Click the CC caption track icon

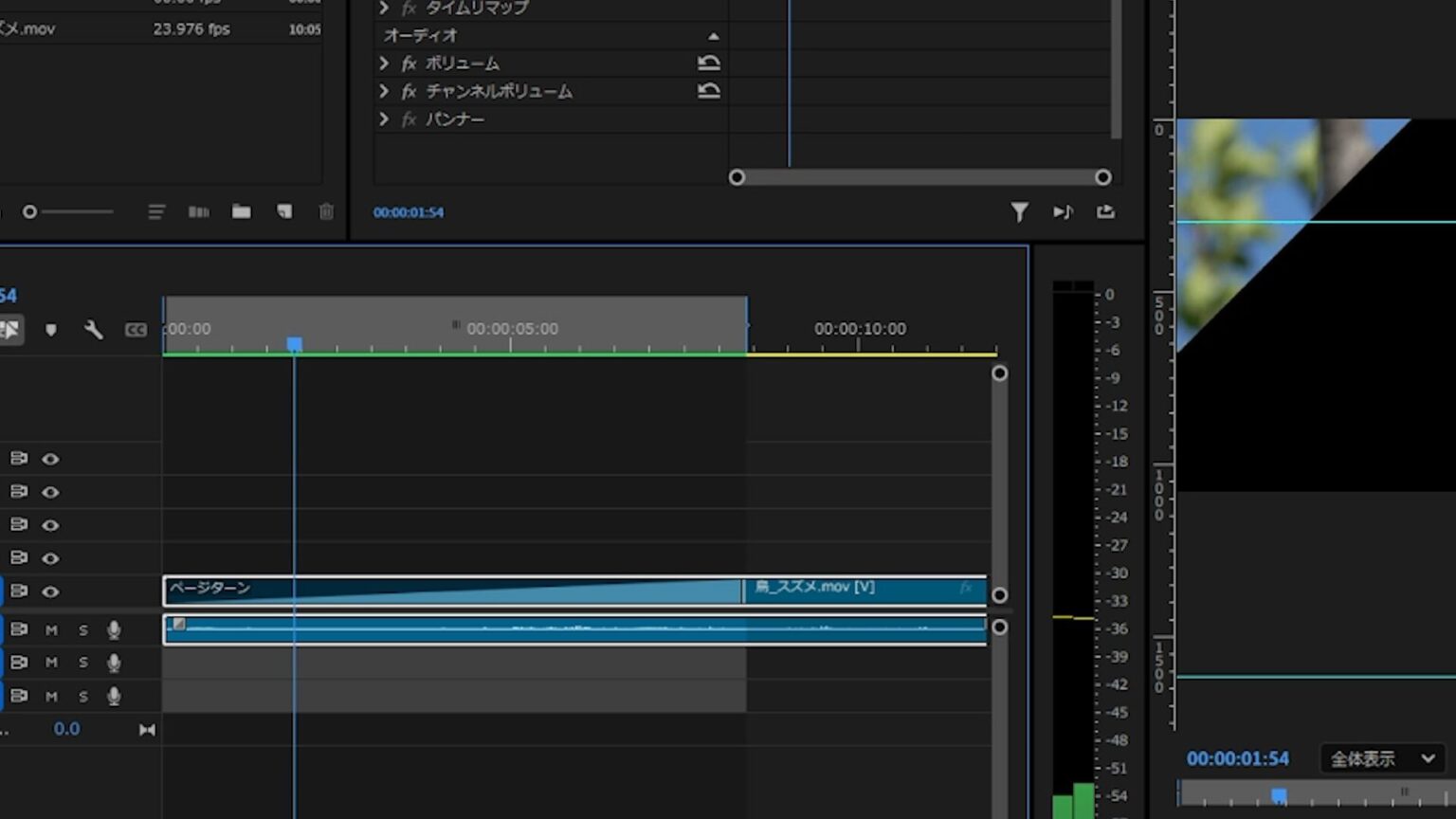136,329
